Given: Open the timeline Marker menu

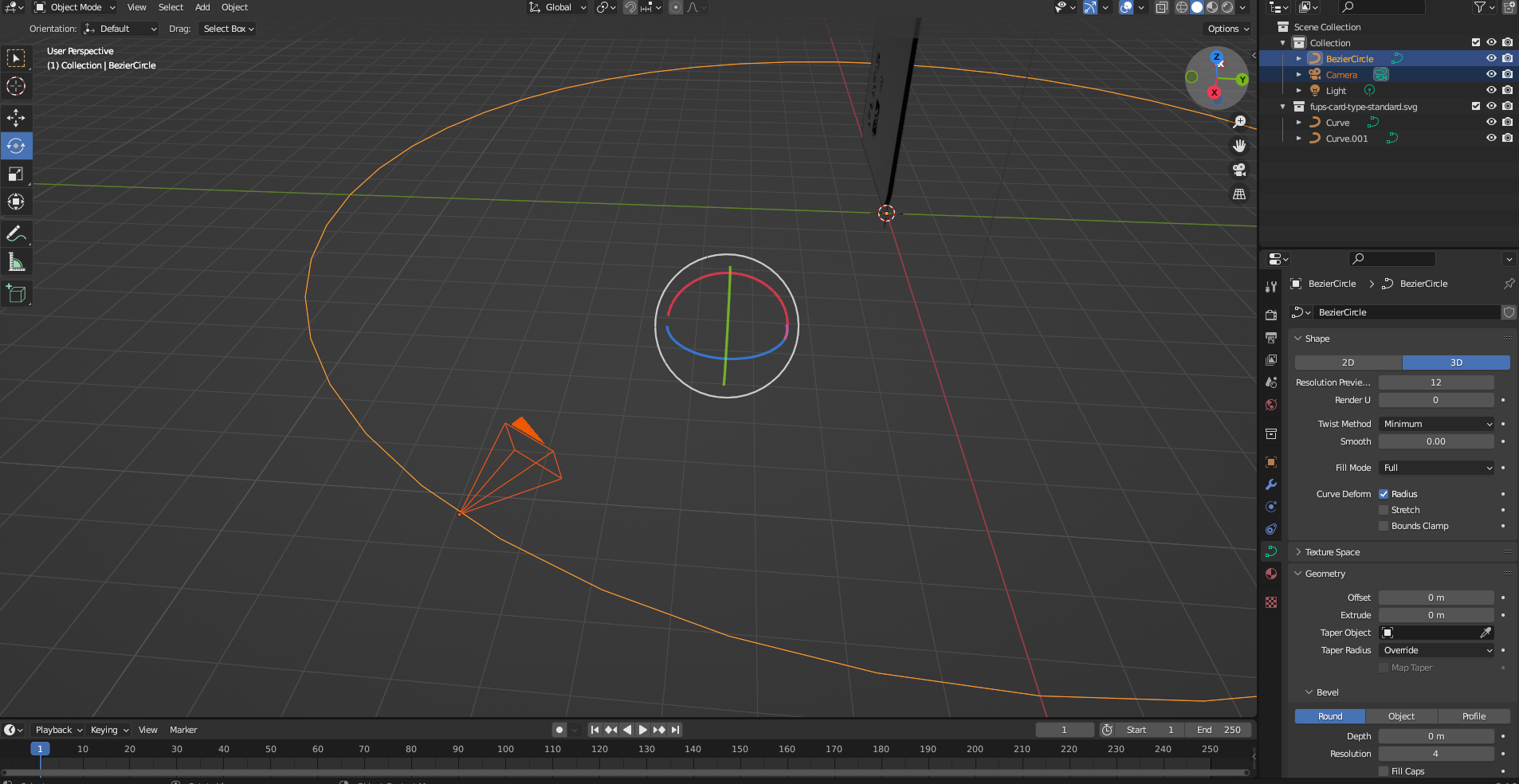Looking at the screenshot, I should pyautogui.click(x=183, y=730).
